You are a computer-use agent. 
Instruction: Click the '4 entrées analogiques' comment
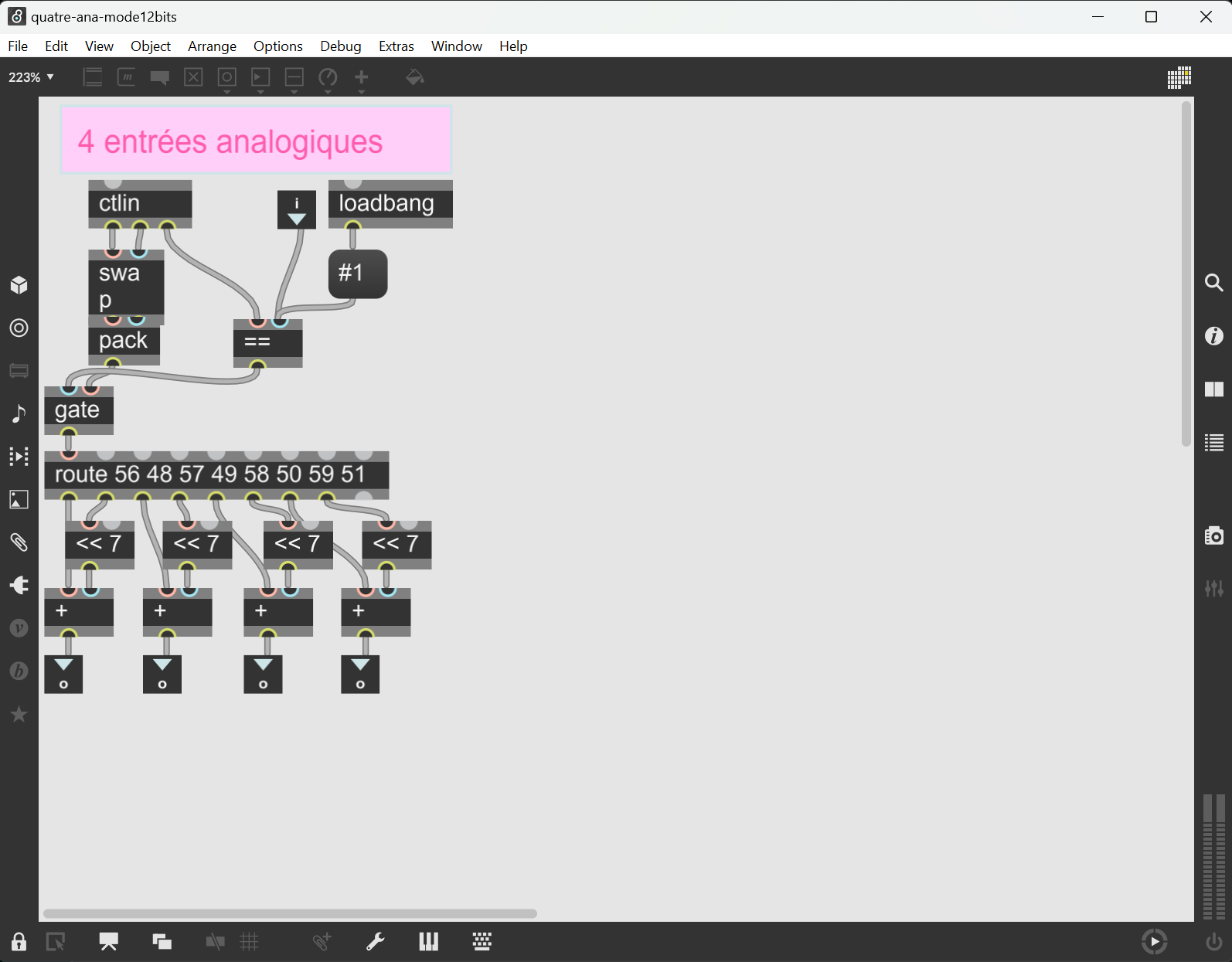tap(256, 140)
